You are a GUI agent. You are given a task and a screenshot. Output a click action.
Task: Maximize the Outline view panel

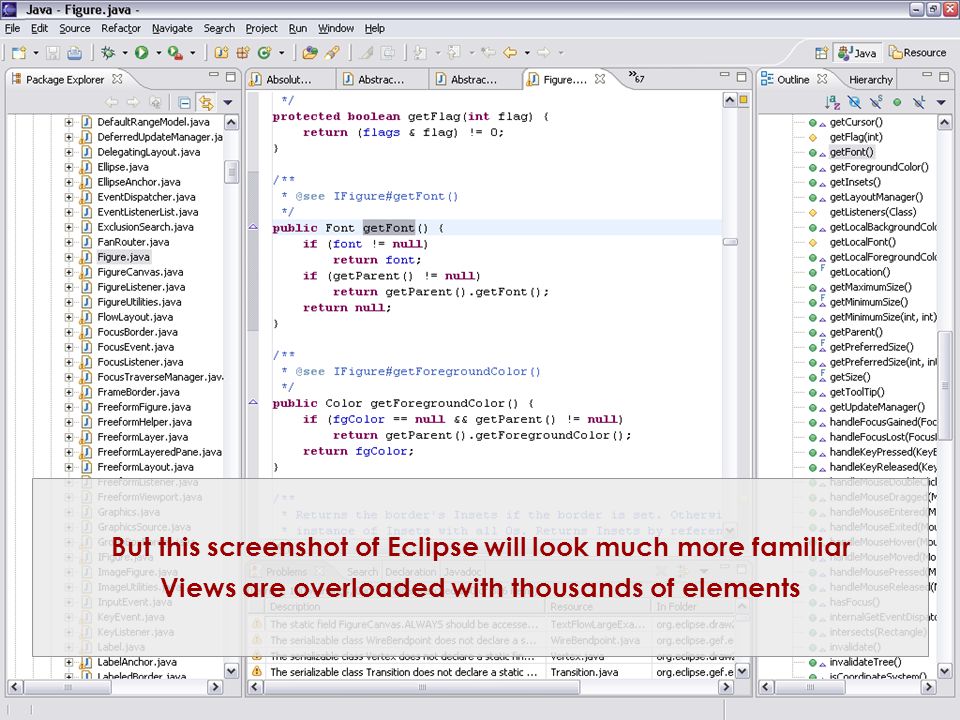(944, 77)
